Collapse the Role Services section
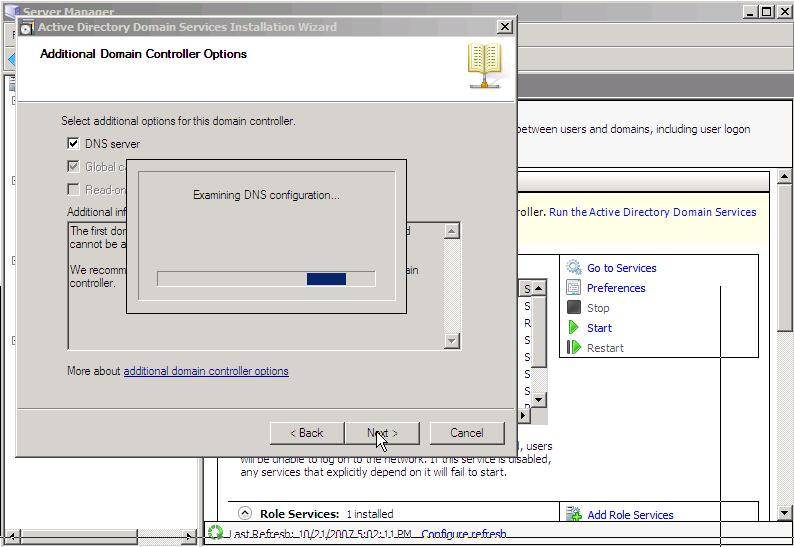Screen dimensions: 794x547 pyautogui.click(x=245, y=513)
